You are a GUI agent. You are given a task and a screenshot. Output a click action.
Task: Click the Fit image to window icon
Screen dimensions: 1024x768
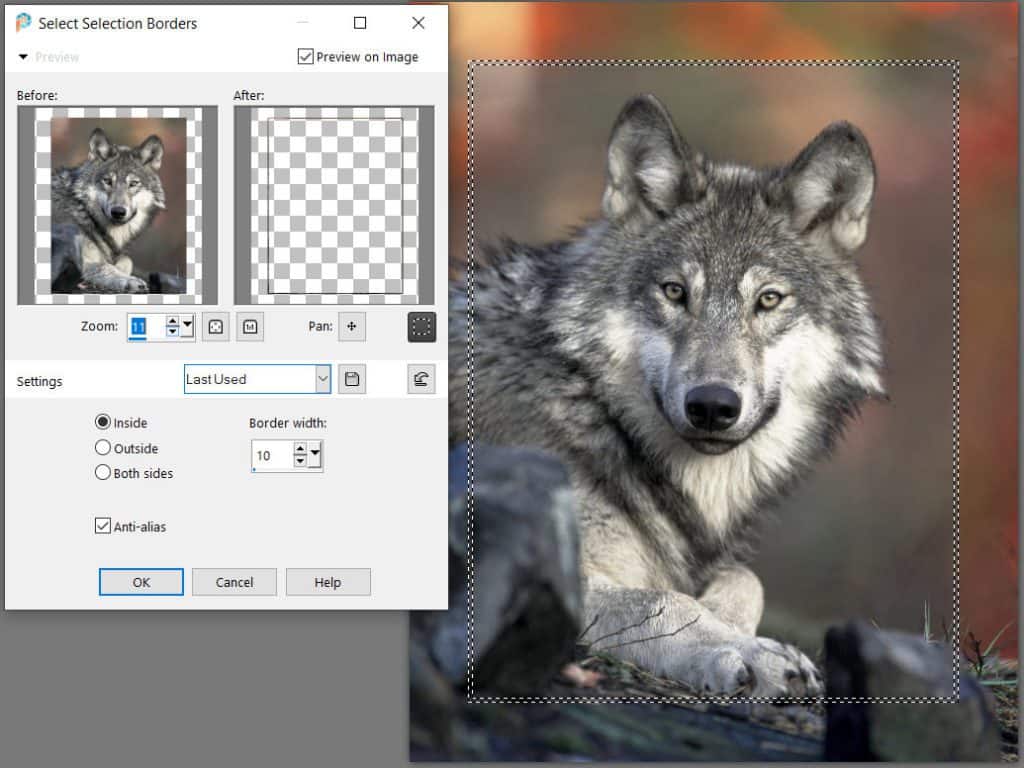(x=213, y=326)
